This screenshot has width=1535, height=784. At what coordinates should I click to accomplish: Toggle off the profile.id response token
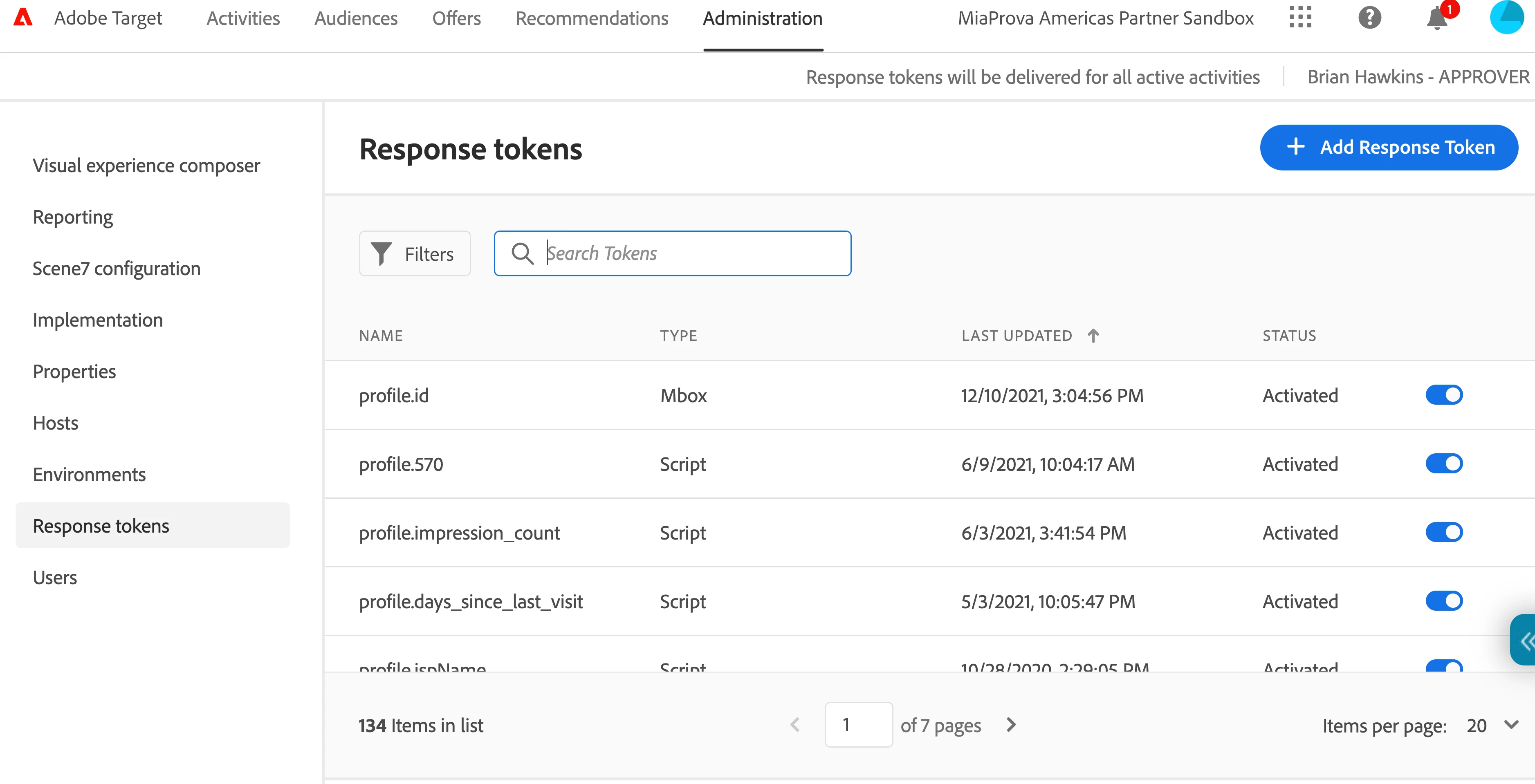[1443, 395]
